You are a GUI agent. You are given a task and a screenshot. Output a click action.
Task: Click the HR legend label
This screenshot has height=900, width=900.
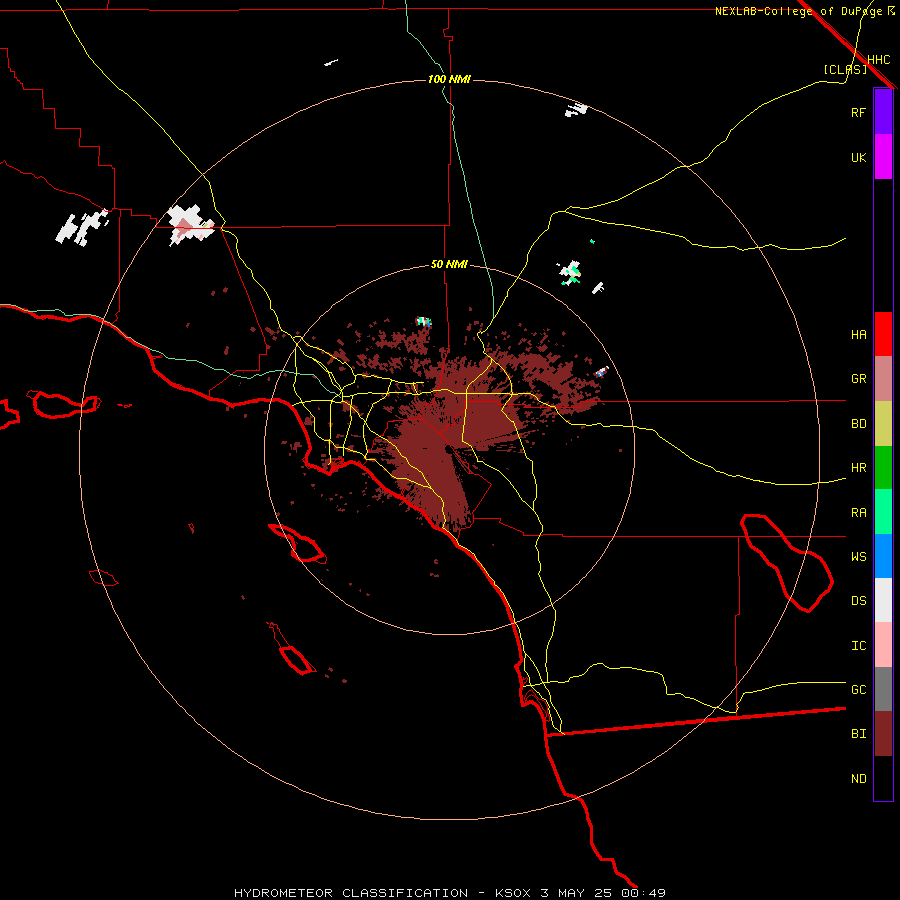pyautogui.click(x=858, y=468)
